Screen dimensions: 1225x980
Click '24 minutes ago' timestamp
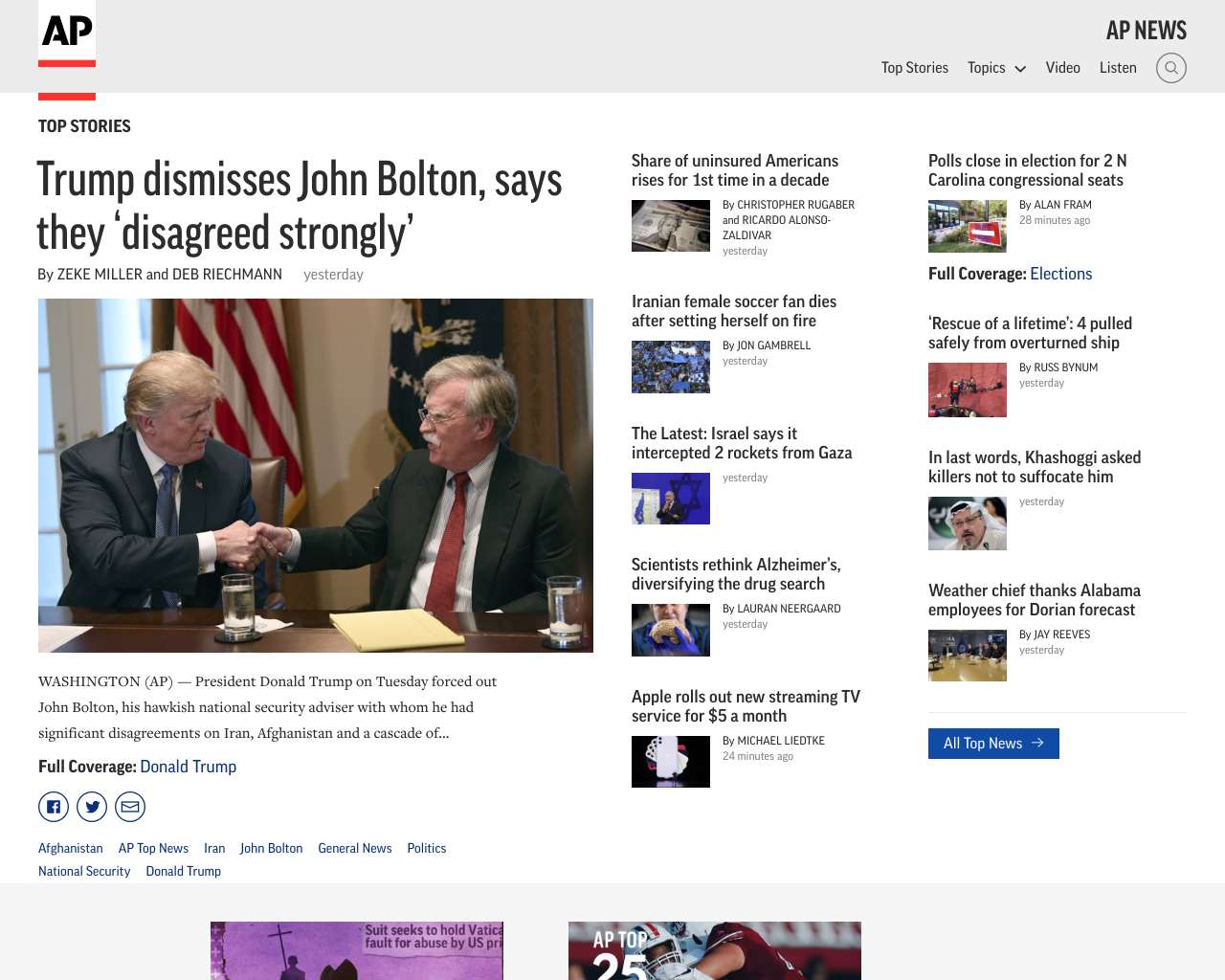[x=758, y=756]
